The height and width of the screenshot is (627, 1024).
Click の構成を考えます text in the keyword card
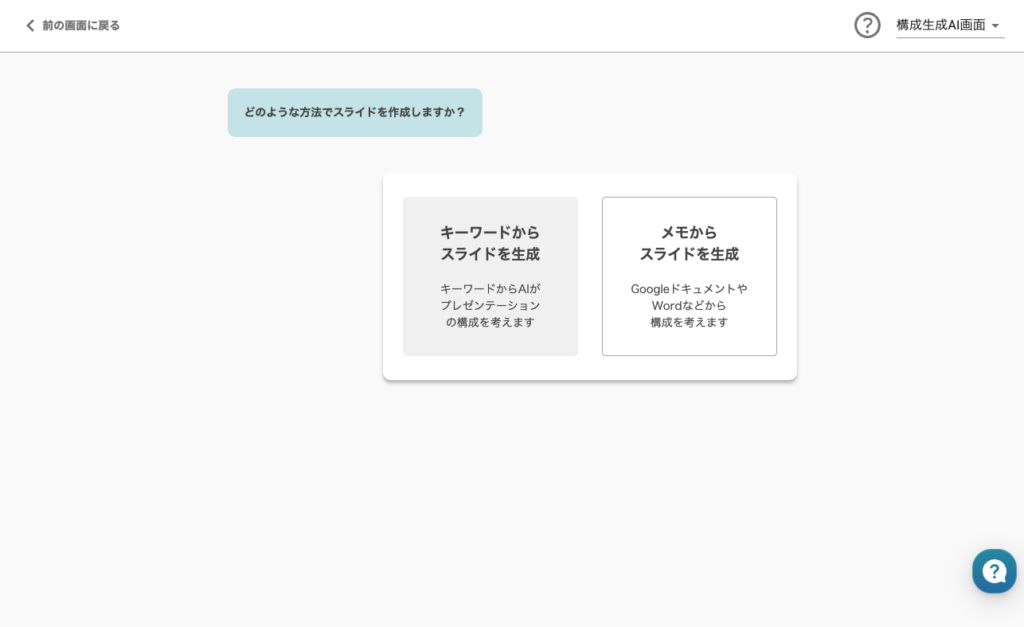[x=490, y=322]
